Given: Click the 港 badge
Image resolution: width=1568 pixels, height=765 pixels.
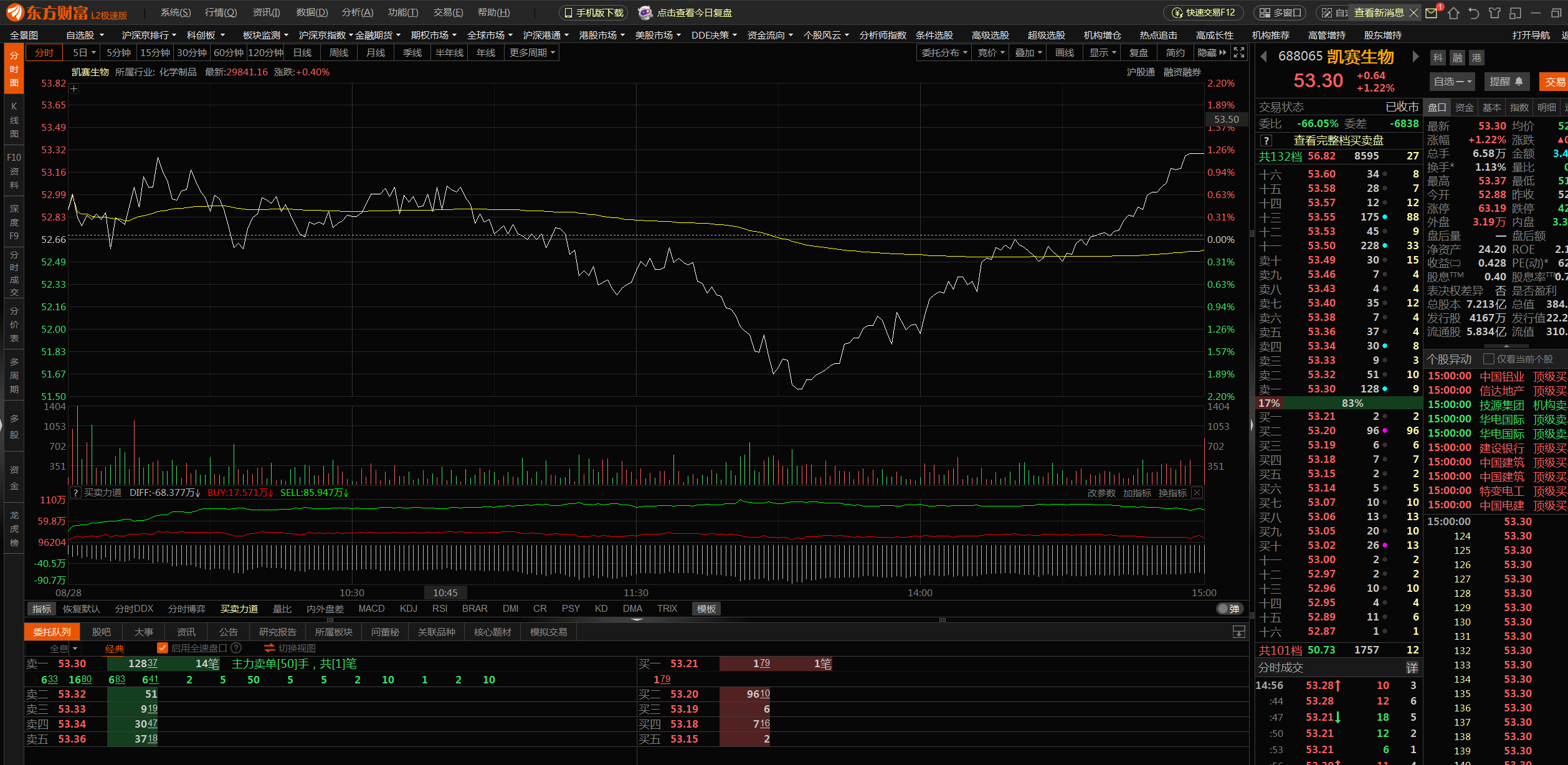Looking at the screenshot, I should [x=1476, y=58].
